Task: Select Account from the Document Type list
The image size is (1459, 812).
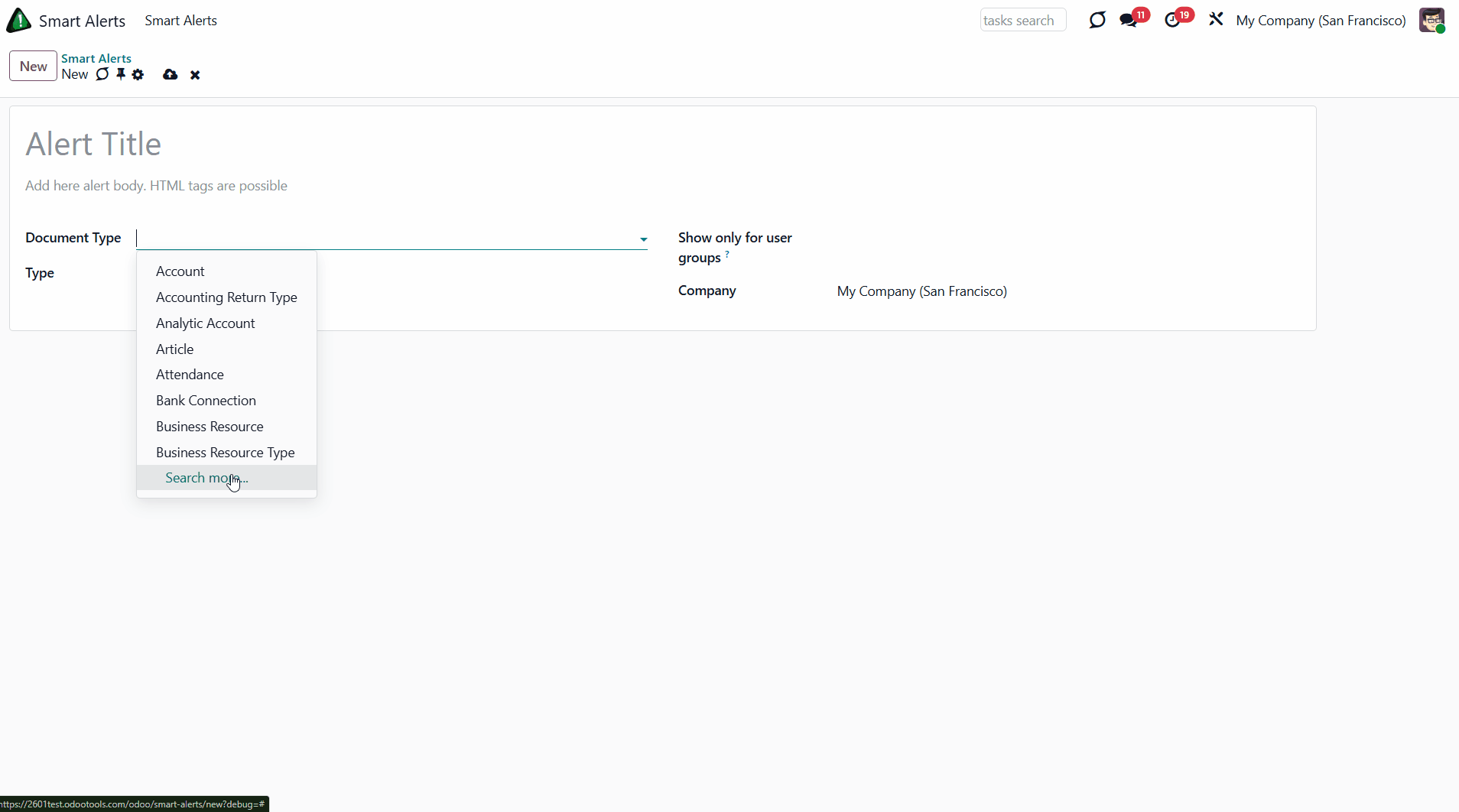Action: click(x=180, y=271)
